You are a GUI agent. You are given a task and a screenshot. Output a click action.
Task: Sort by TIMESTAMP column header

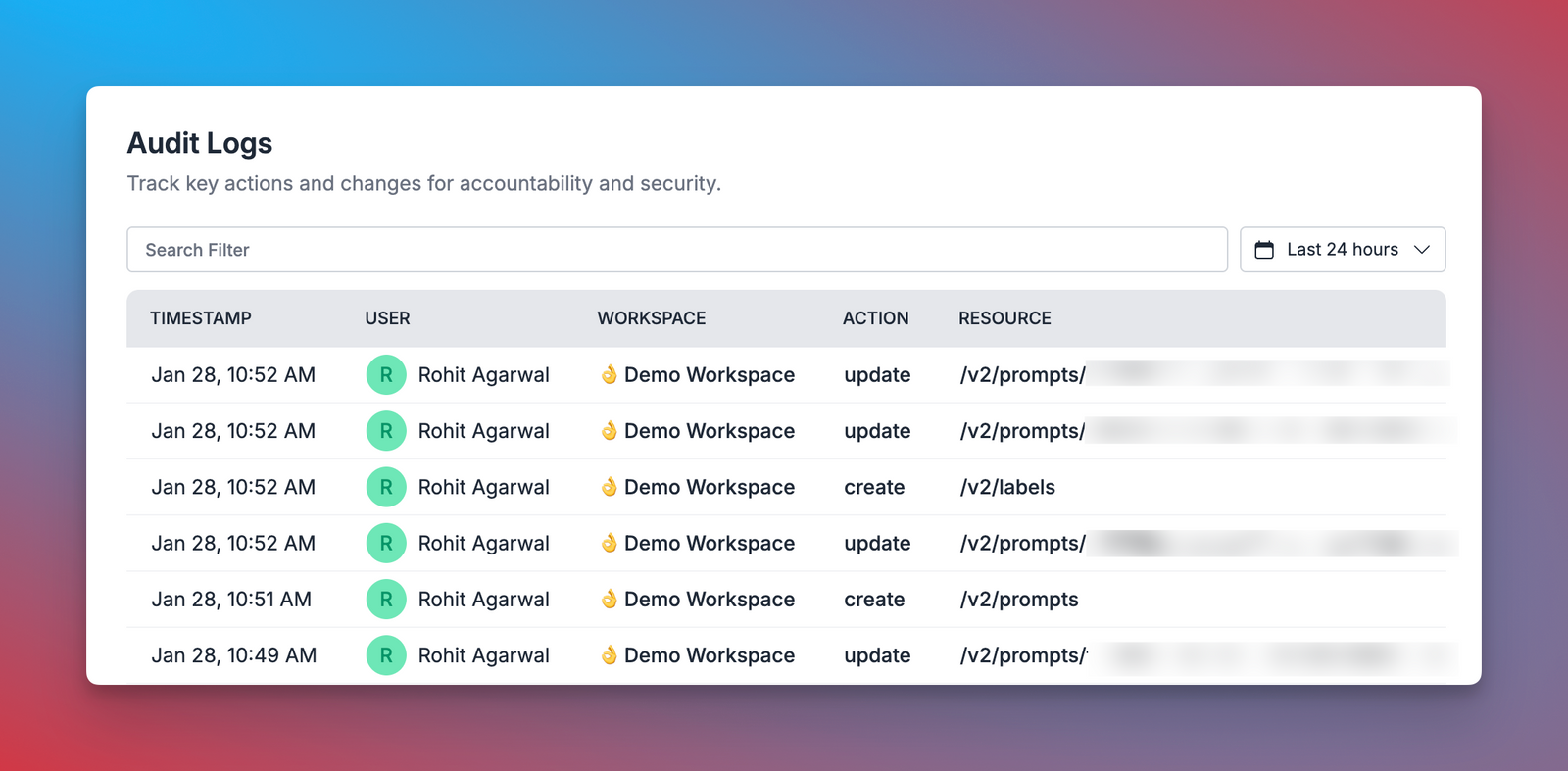[201, 318]
